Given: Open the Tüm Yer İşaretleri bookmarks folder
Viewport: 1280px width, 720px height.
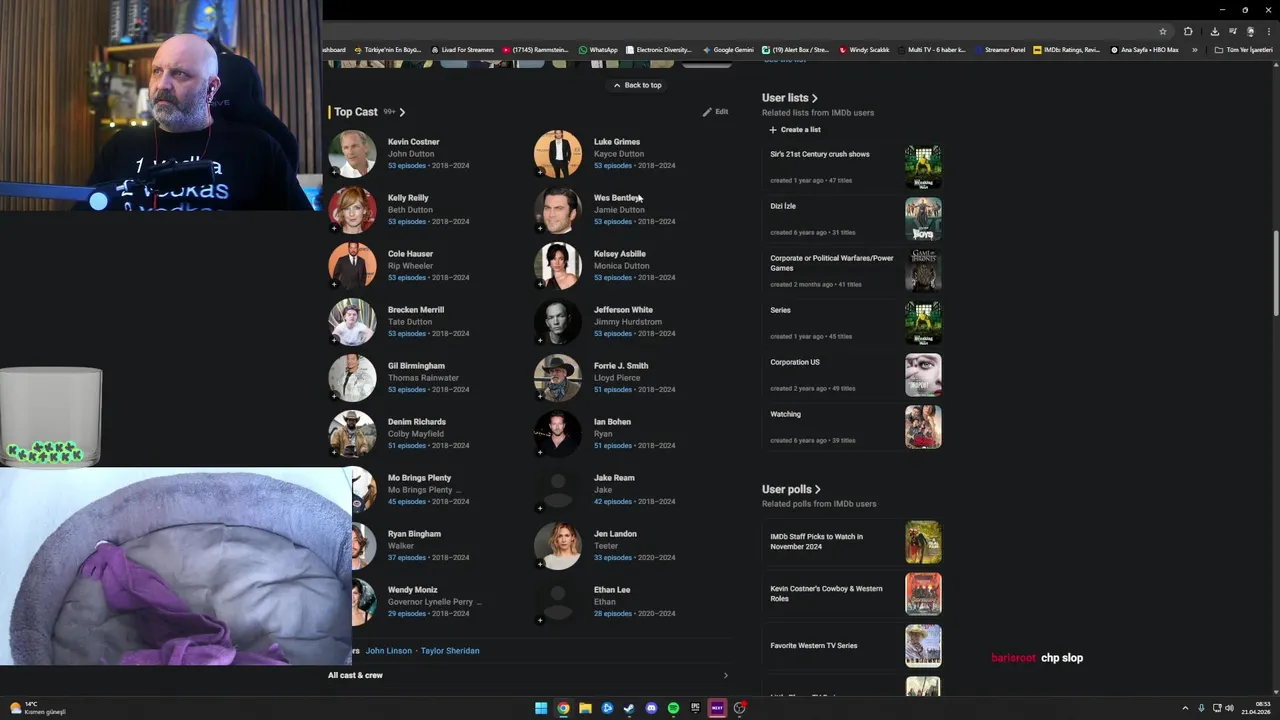Looking at the screenshot, I should coord(1243,49).
